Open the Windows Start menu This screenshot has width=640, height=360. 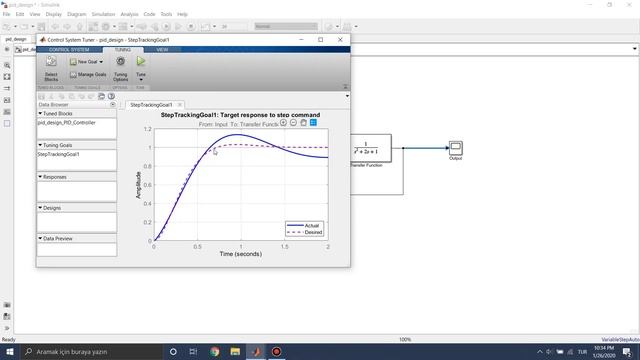tap(9, 351)
